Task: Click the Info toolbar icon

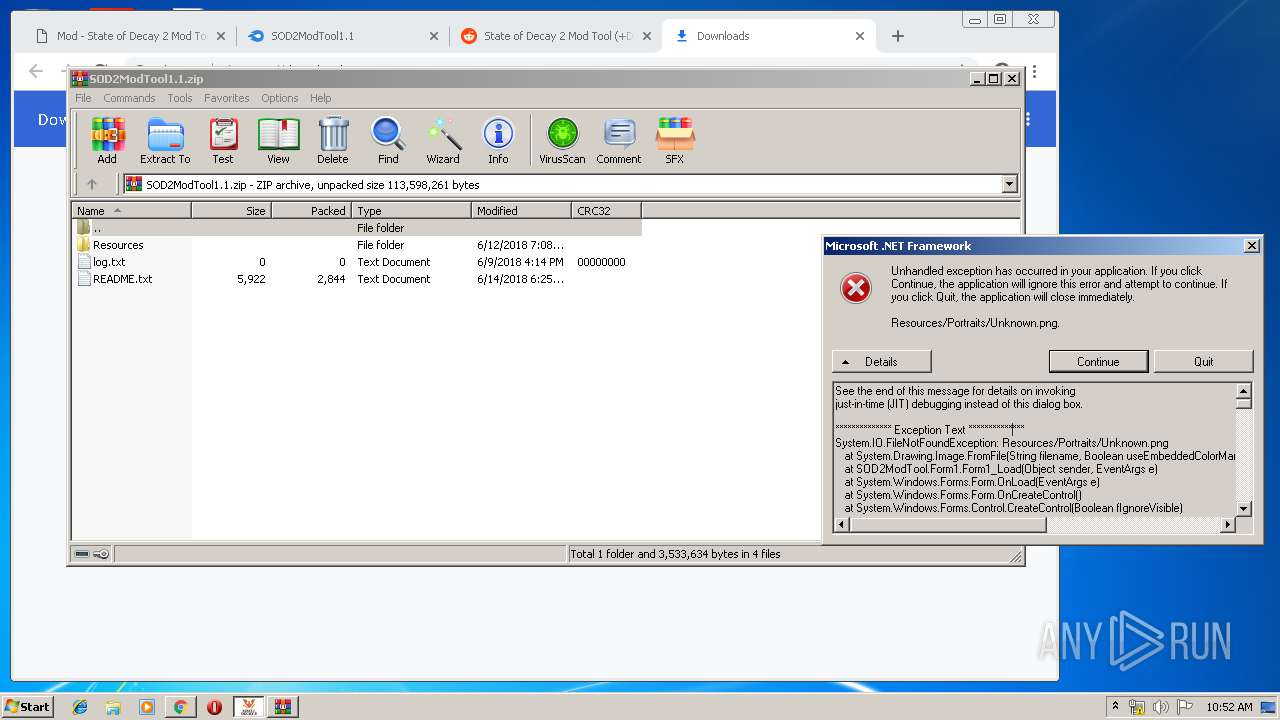Action: click(498, 140)
